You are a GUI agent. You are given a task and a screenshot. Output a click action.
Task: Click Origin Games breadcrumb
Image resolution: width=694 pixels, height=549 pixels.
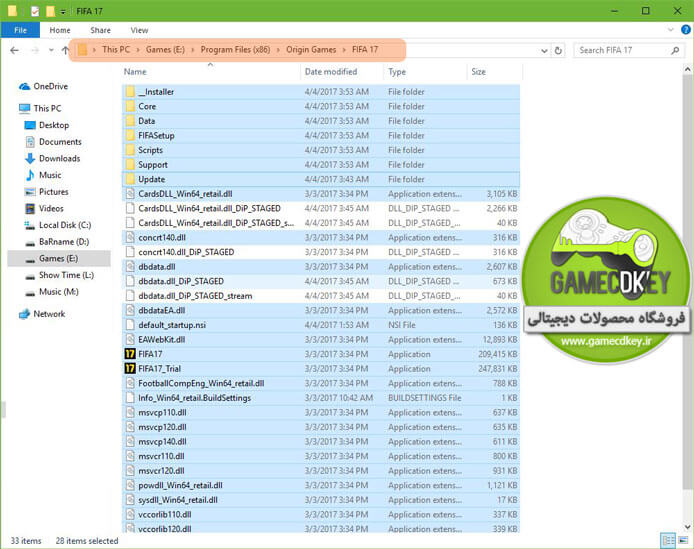[x=311, y=50]
